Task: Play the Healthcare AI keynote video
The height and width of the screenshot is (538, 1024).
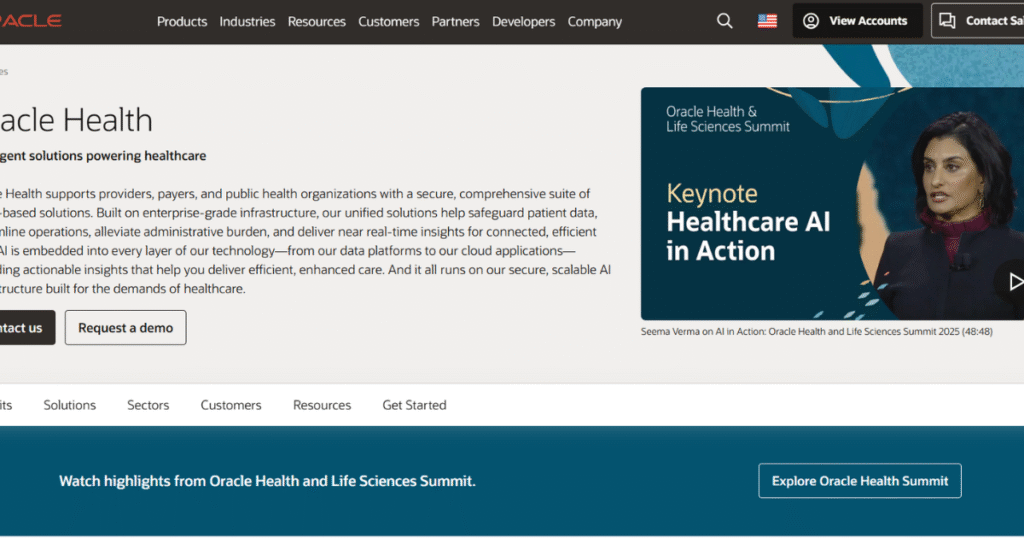Action: pyautogui.click(x=1013, y=281)
